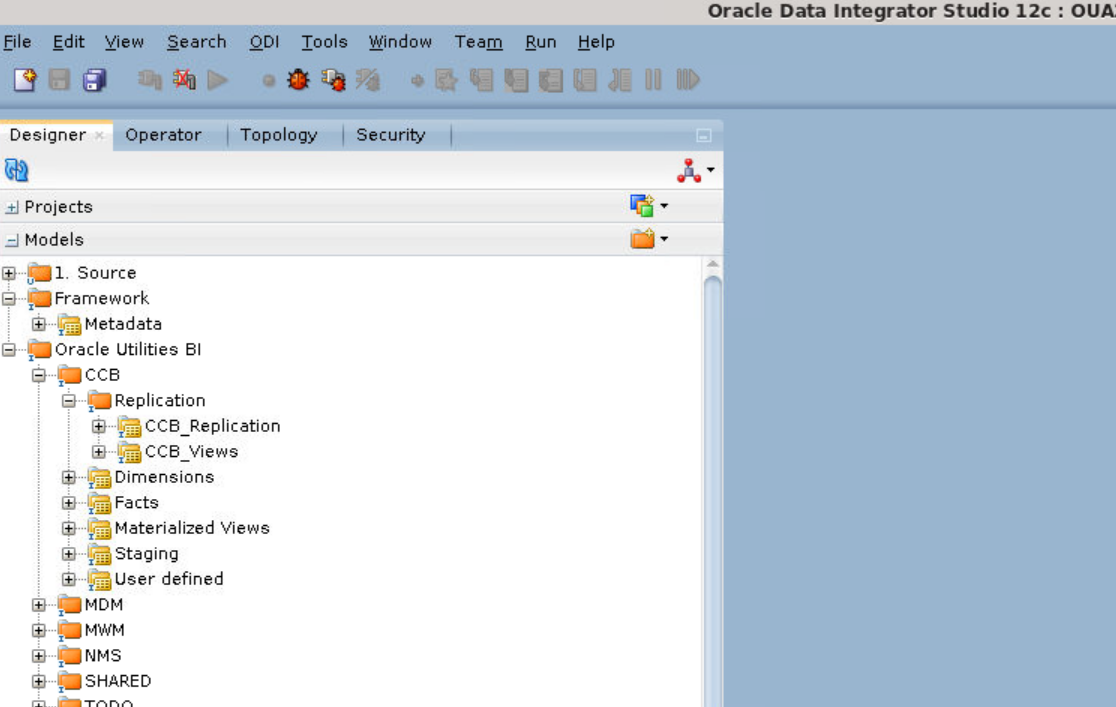Expand the MDM folder node
The height and width of the screenshot is (707, 1116).
(x=38, y=605)
